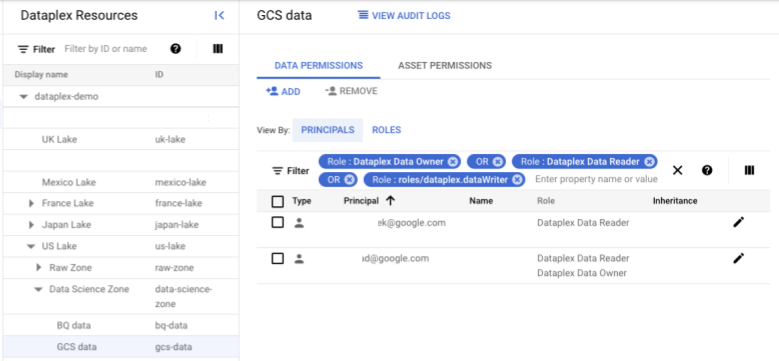Click the raw-zone ID cell
Screen dimensions: 779x361
174,268
